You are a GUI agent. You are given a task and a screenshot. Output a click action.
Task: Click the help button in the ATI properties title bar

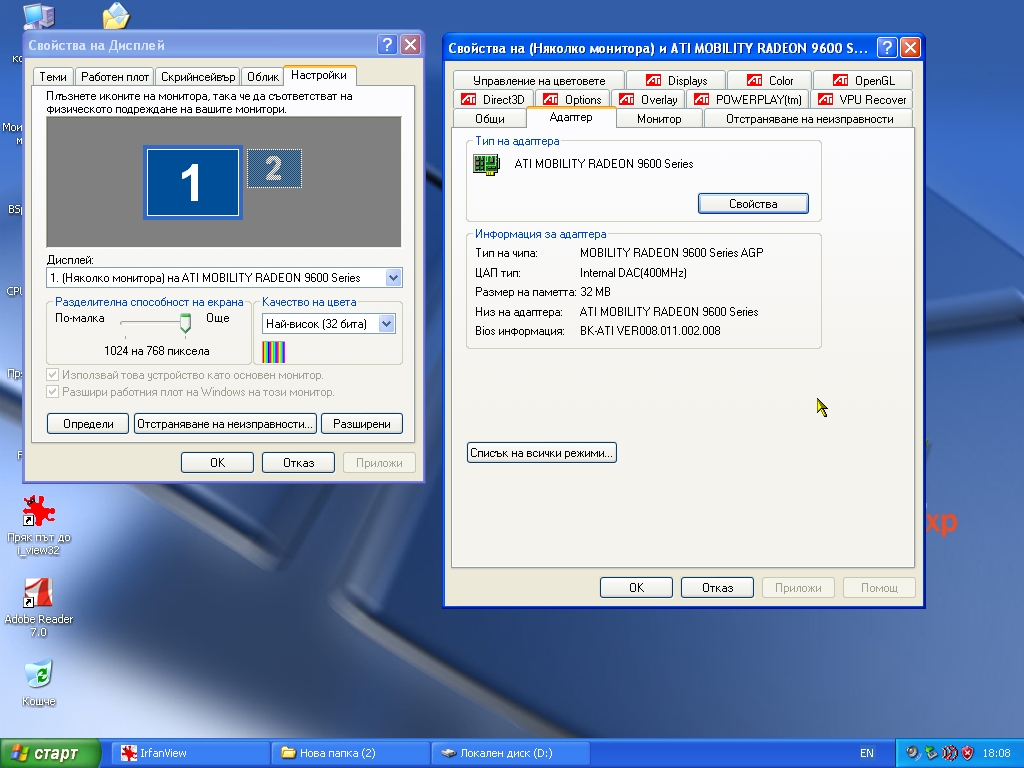886,48
